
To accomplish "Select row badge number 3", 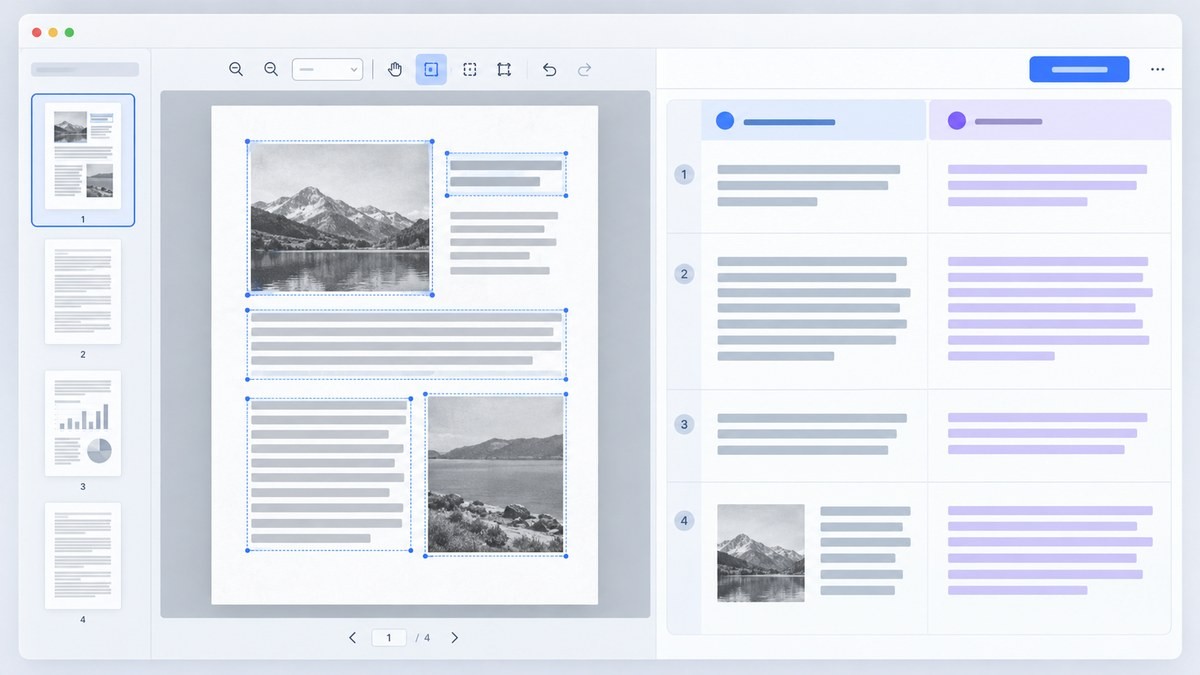I will click(684, 424).
